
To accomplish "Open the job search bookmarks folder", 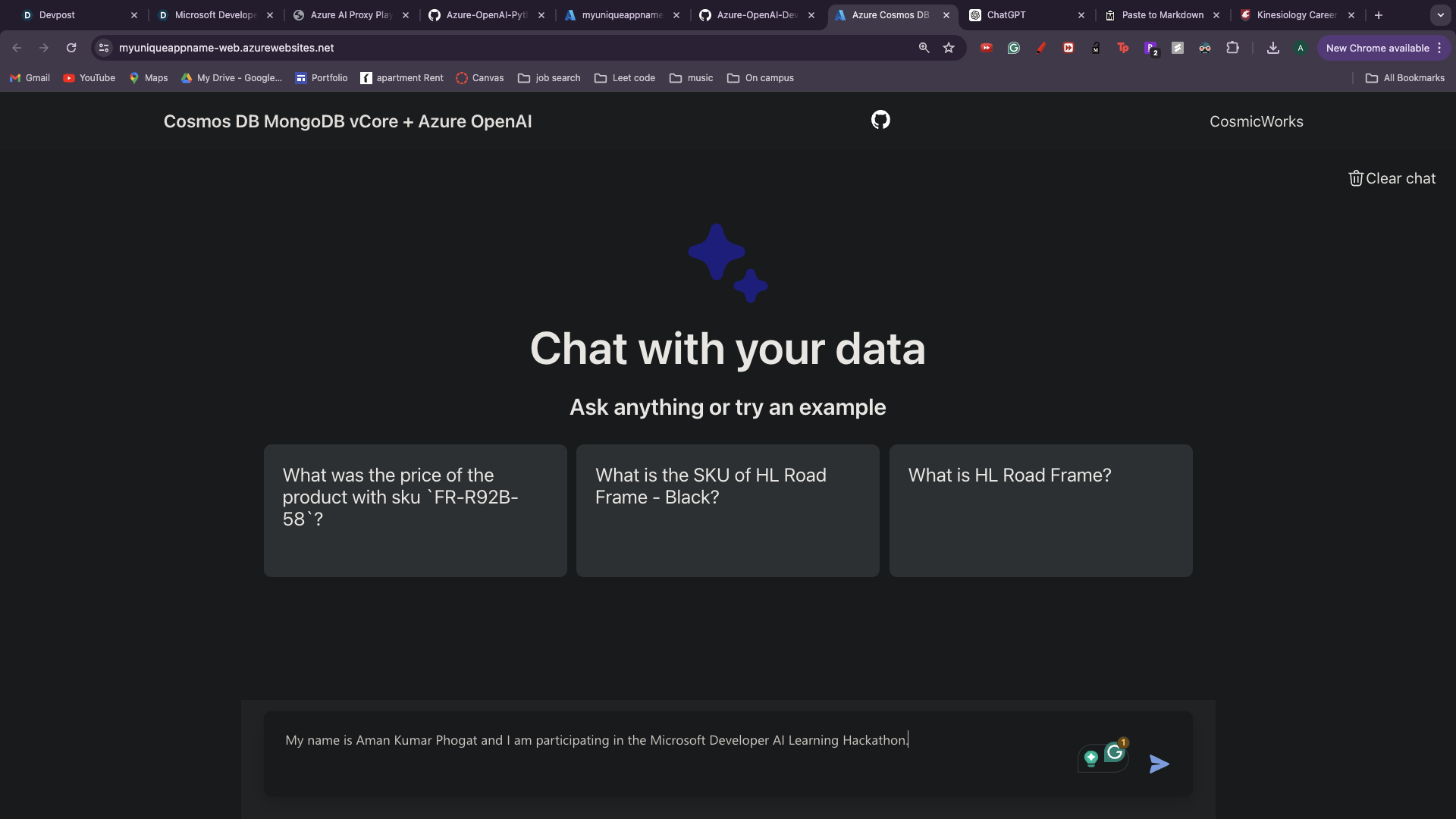I will coord(549,78).
